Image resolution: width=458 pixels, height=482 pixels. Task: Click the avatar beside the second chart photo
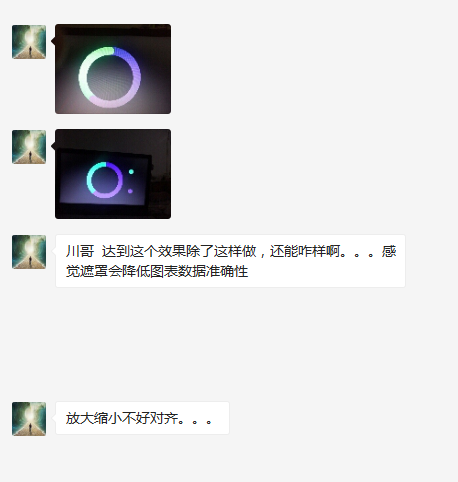point(29,147)
